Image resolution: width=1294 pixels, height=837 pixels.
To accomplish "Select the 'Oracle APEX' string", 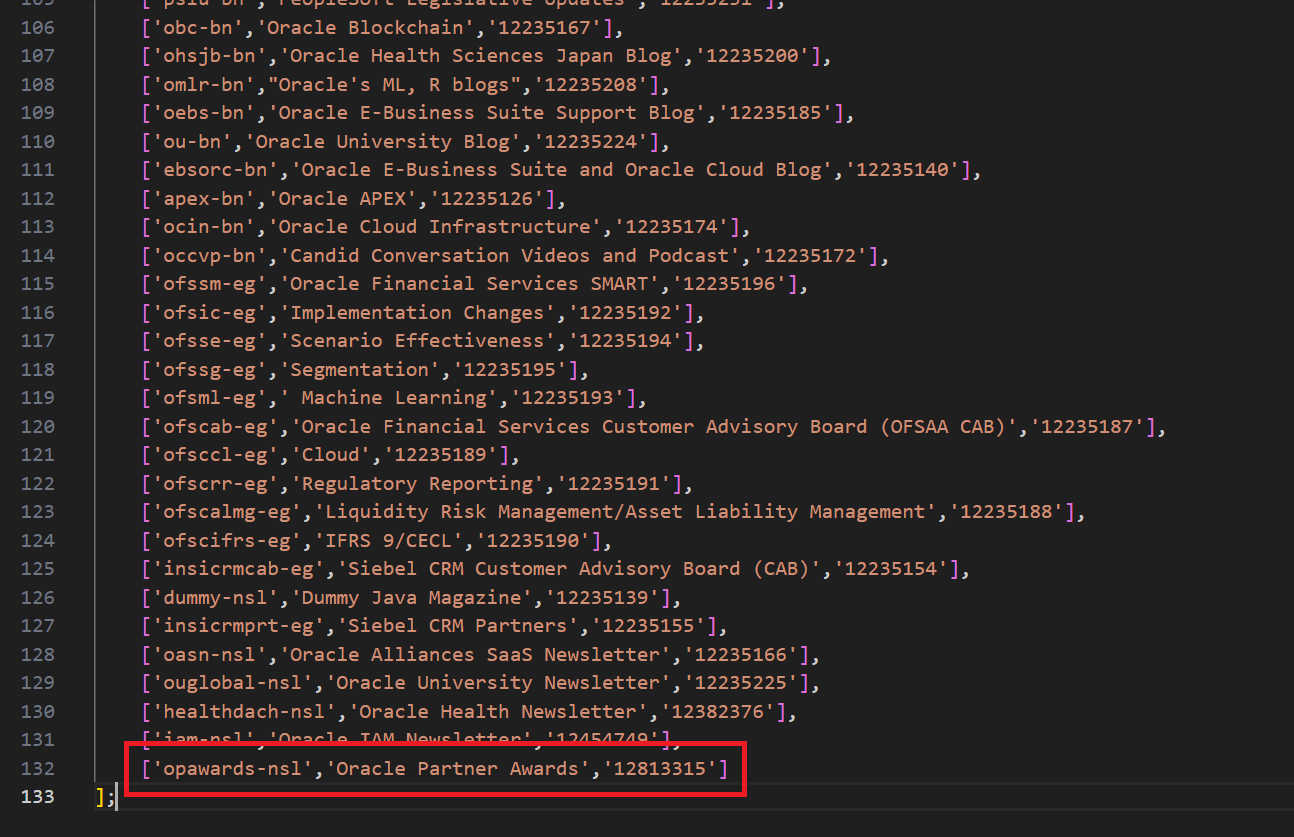I will (342, 198).
